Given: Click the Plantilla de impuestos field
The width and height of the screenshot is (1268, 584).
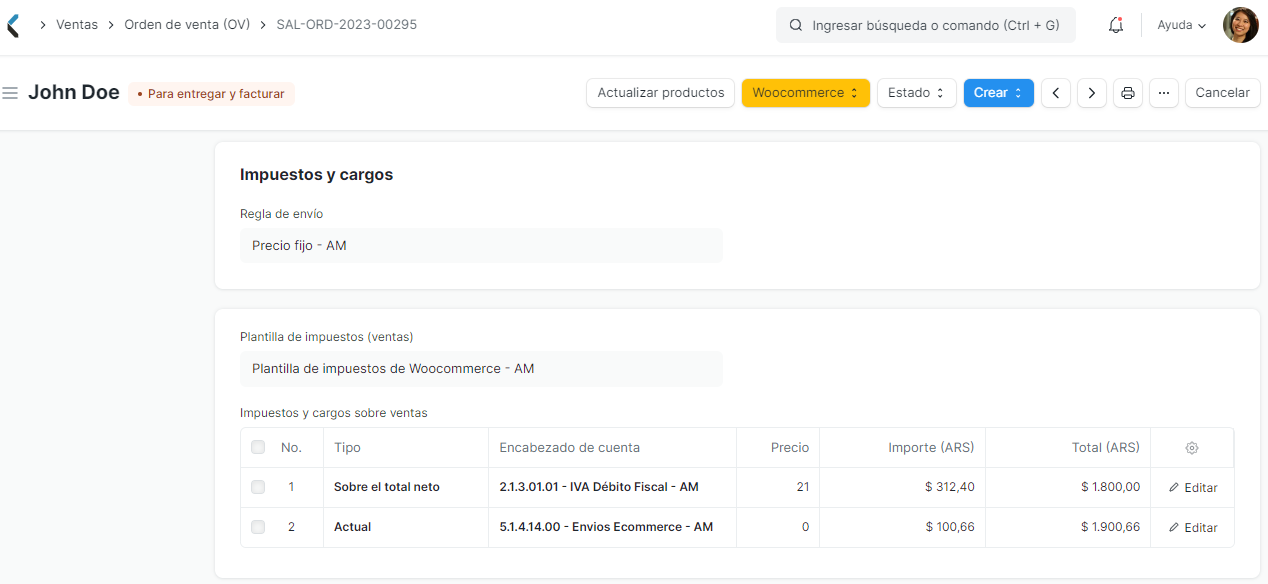Looking at the screenshot, I should [x=481, y=368].
